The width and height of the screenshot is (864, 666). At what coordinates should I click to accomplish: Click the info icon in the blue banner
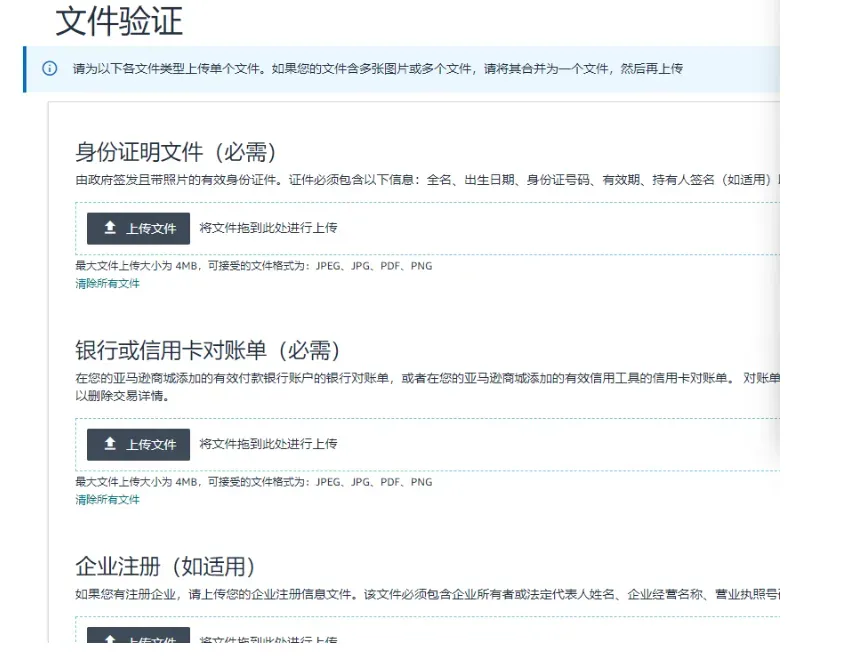(50, 68)
